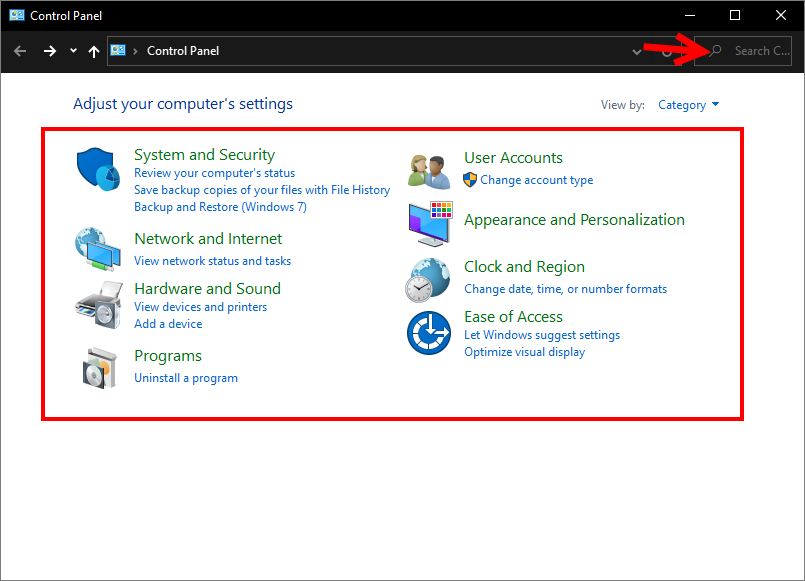Go back with the back arrow
Viewport: 805px width, 581px height.
click(x=20, y=51)
